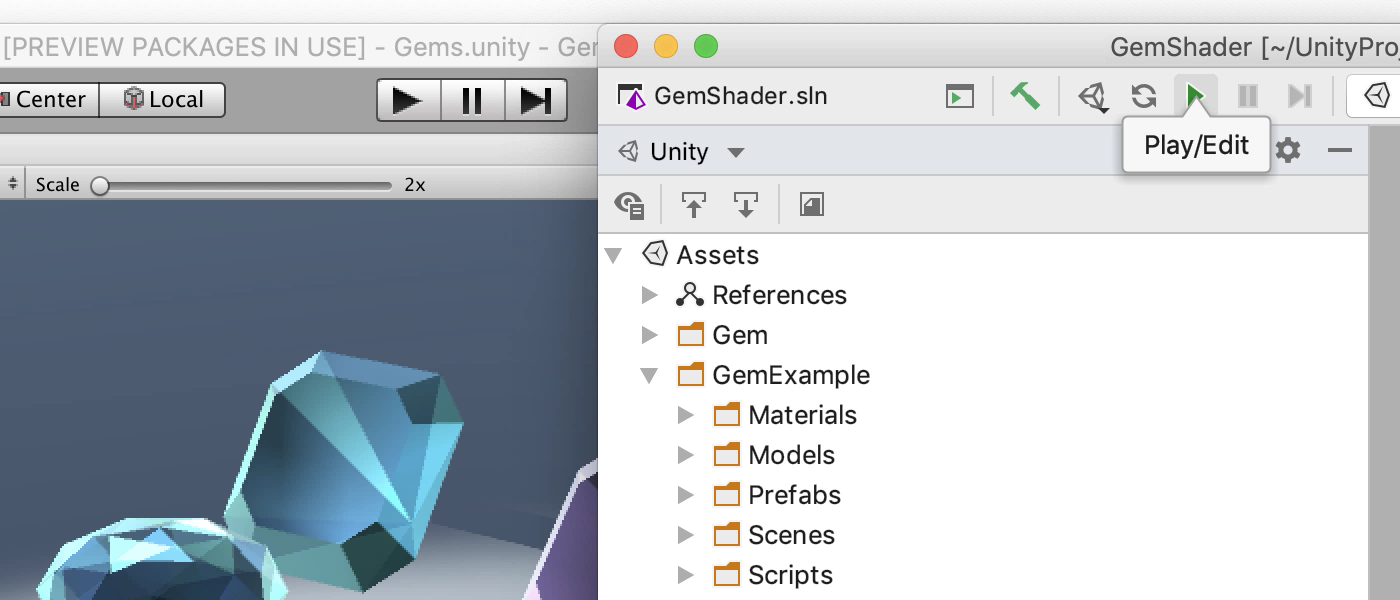This screenshot has width=1400, height=600.
Task: Select the Assets root item
Action: click(x=700, y=255)
